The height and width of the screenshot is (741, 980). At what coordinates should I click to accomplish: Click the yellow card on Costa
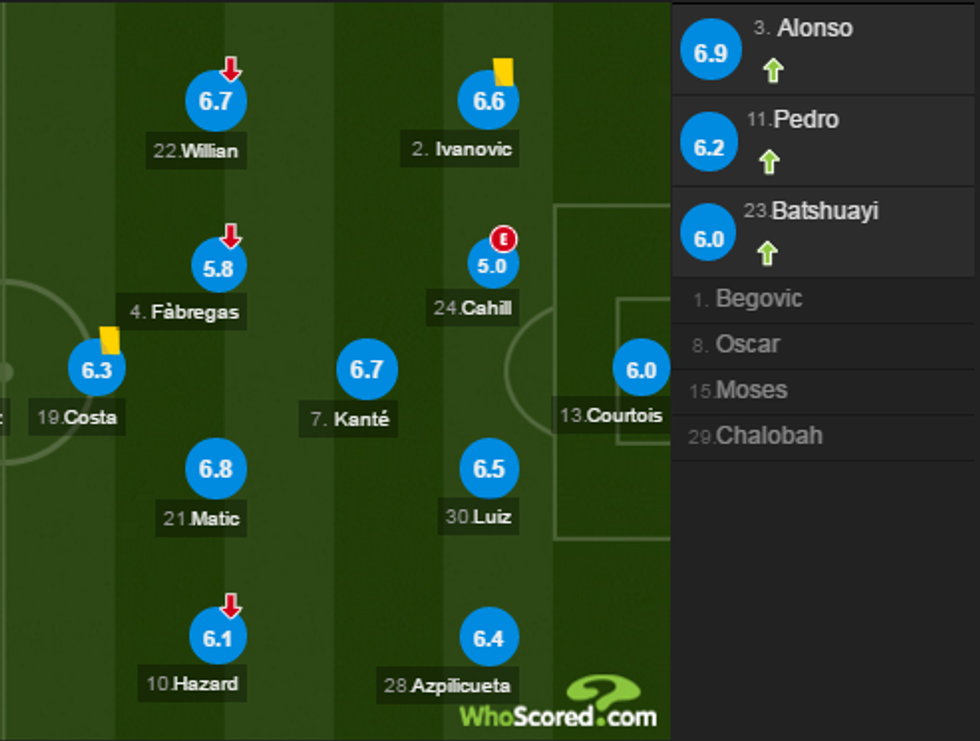click(110, 340)
